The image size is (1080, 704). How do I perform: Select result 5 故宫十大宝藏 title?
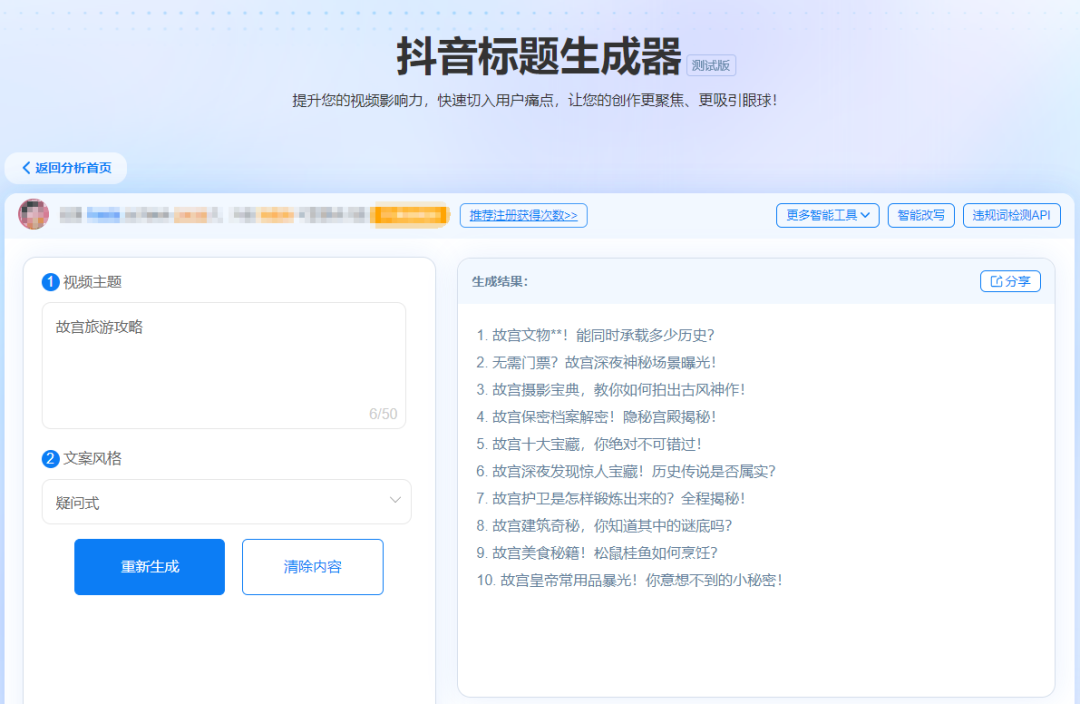[589, 444]
